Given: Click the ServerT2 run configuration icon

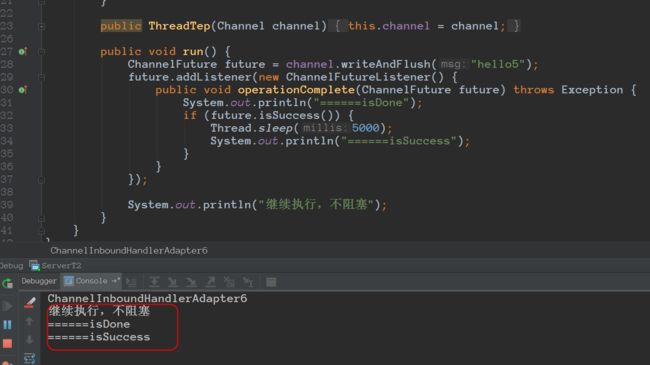Looking at the screenshot, I should click(34, 265).
